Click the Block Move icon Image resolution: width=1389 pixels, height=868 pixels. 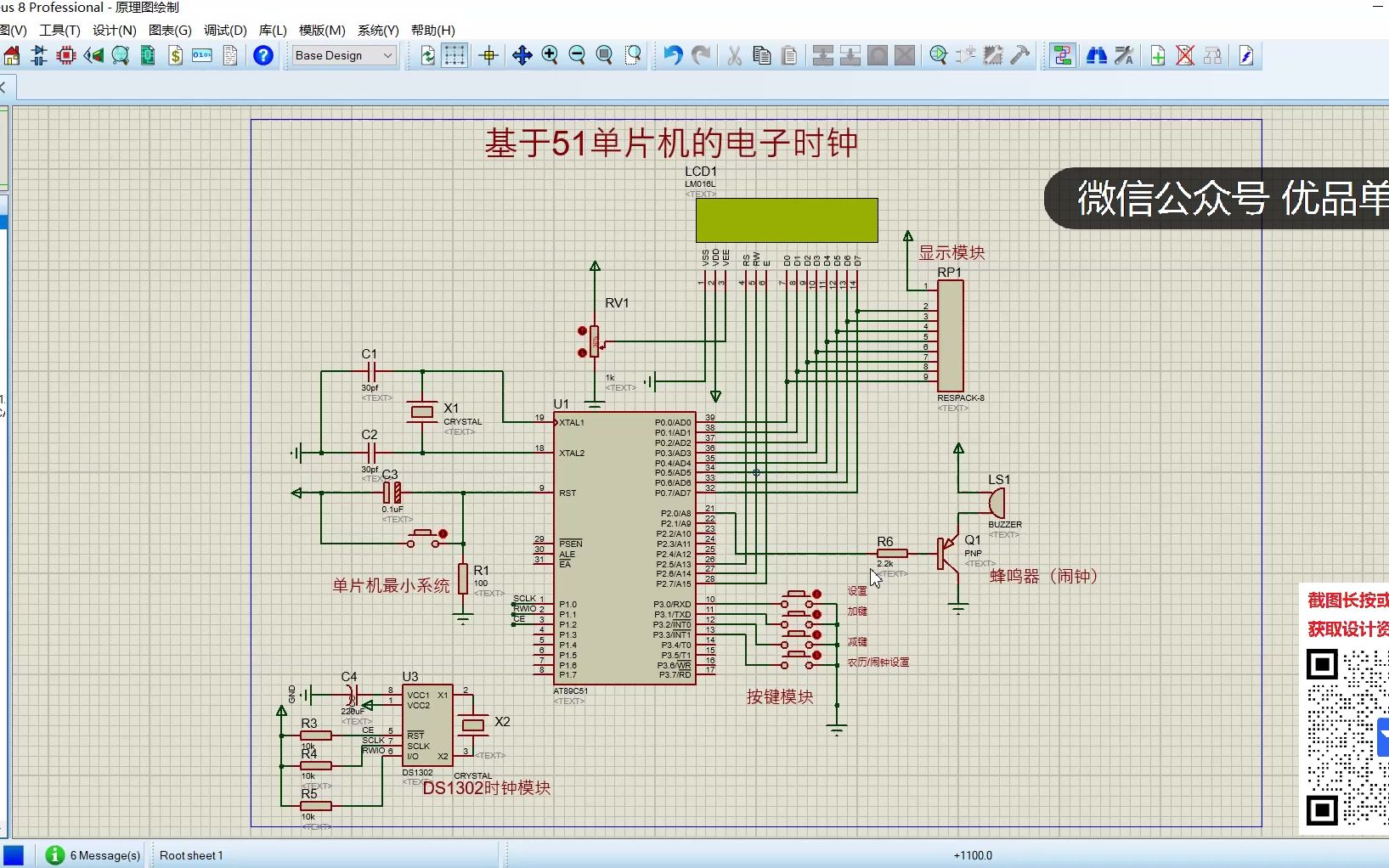850,56
